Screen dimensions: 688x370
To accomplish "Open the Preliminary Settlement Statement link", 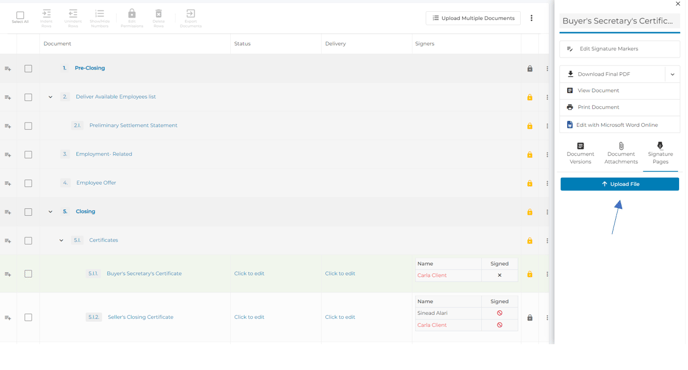I will click(x=133, y=125).
